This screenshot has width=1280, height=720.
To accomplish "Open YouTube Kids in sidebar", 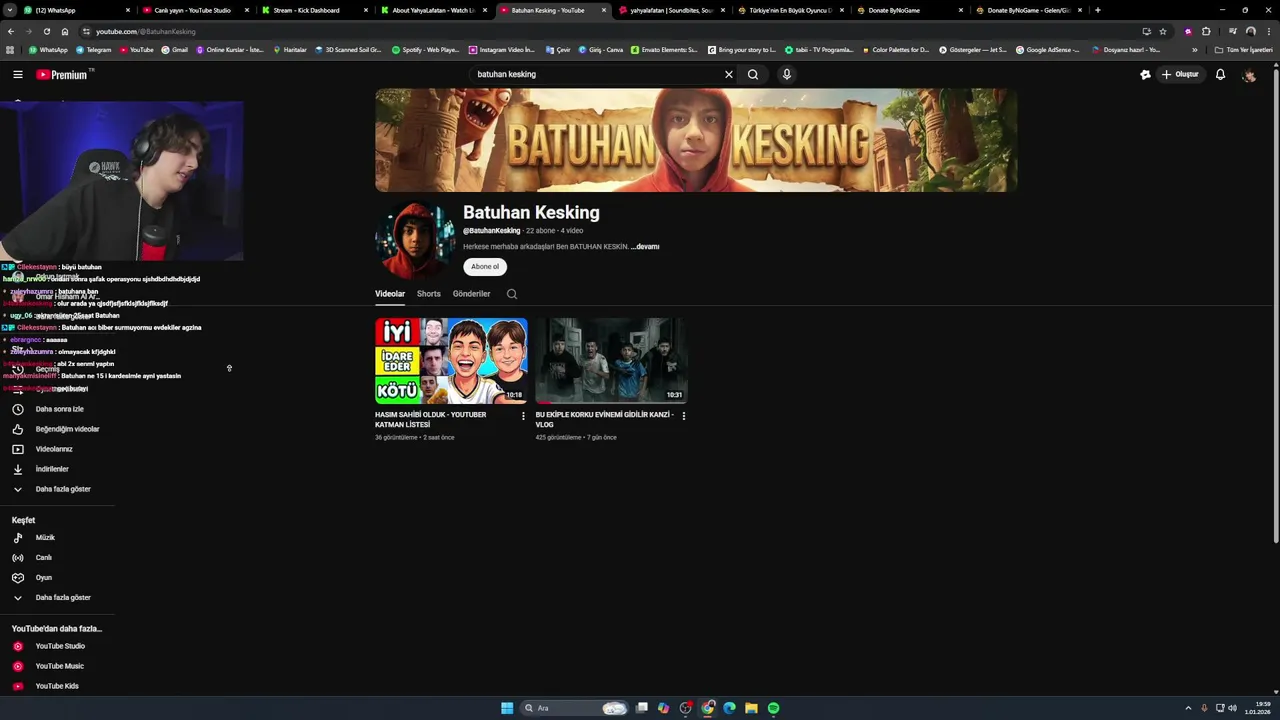I will tap(58, 686).
